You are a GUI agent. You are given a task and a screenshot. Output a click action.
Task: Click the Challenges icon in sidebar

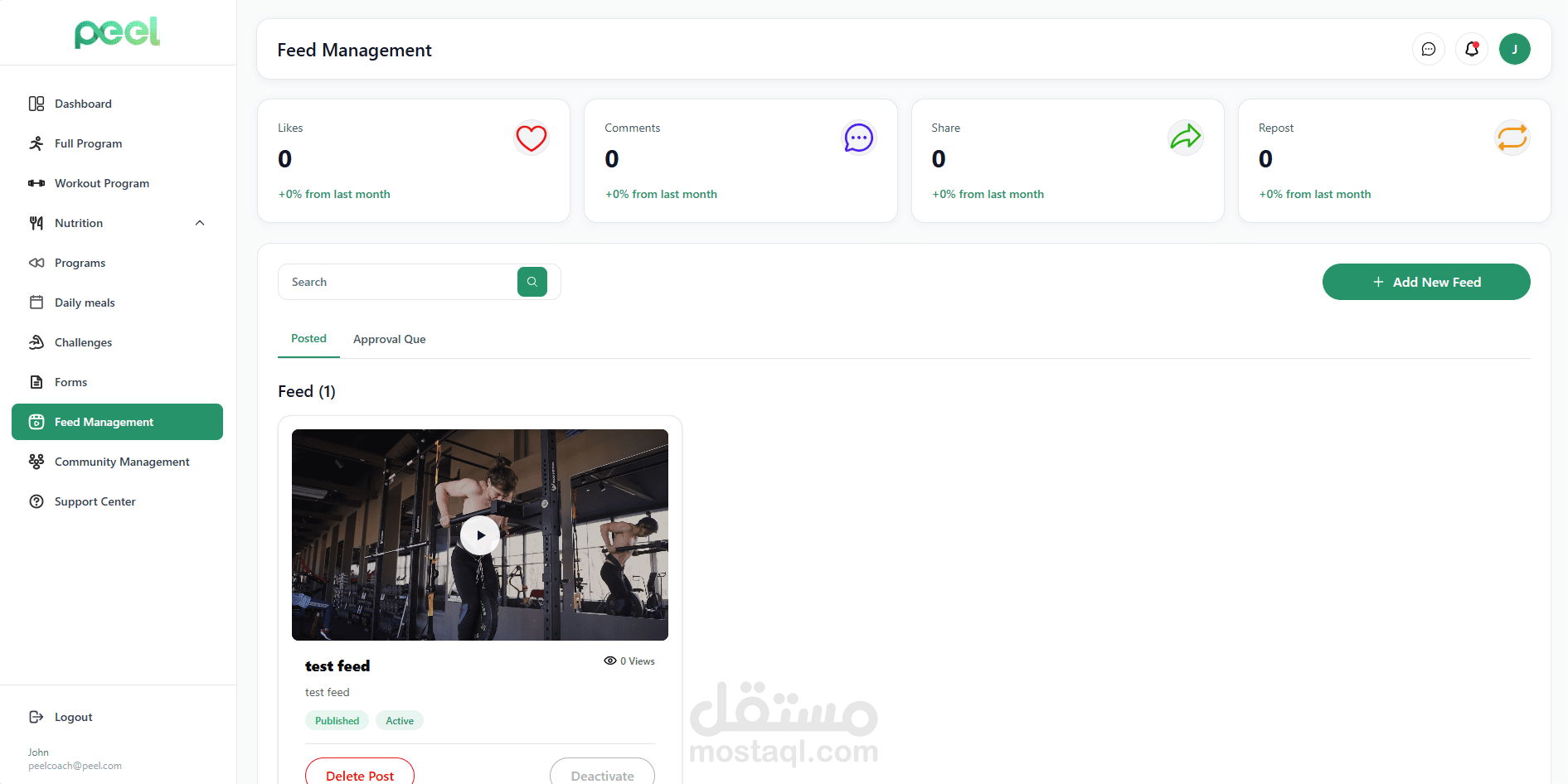[36, 342]
